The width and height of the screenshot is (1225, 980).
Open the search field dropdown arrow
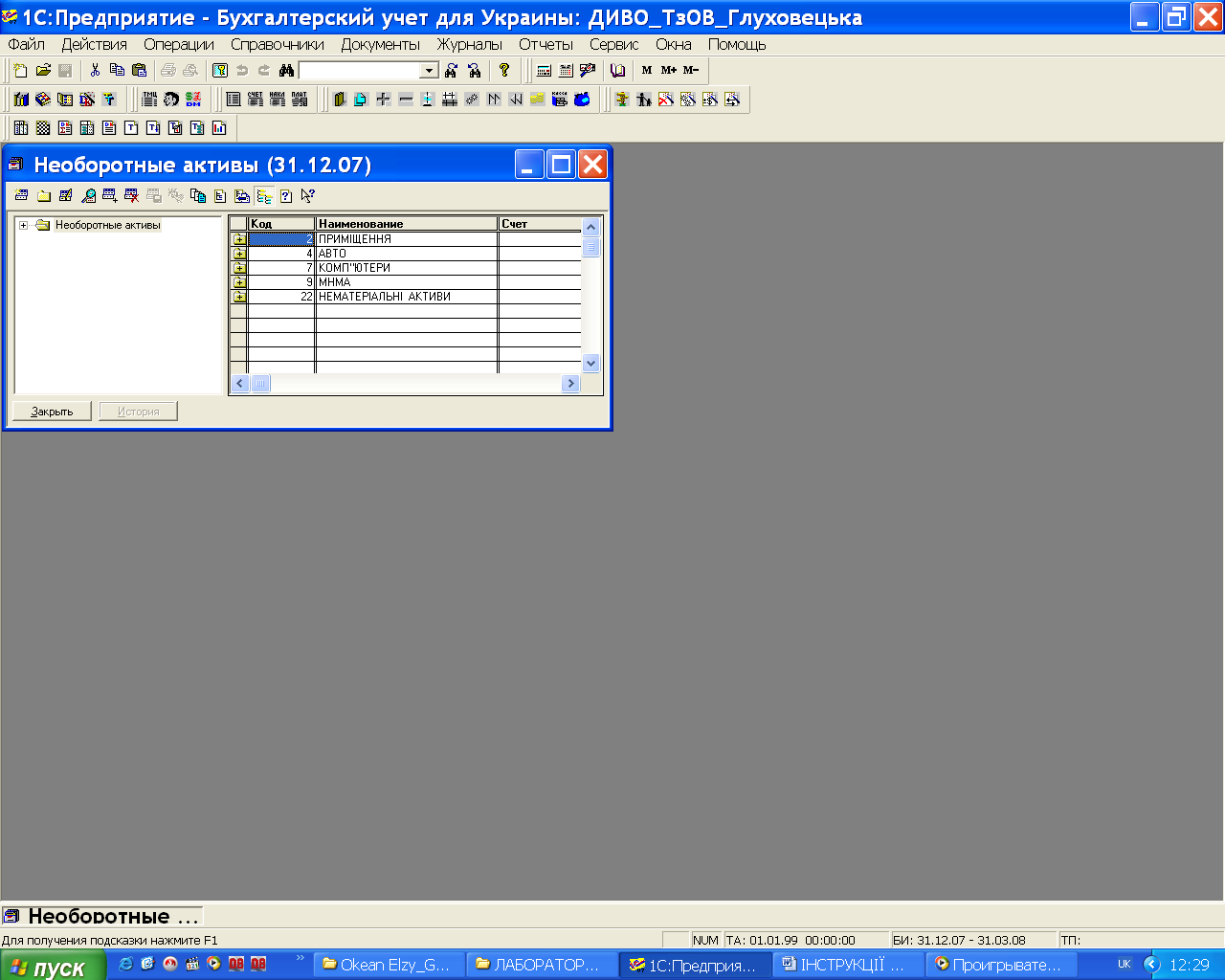(430, 71)
